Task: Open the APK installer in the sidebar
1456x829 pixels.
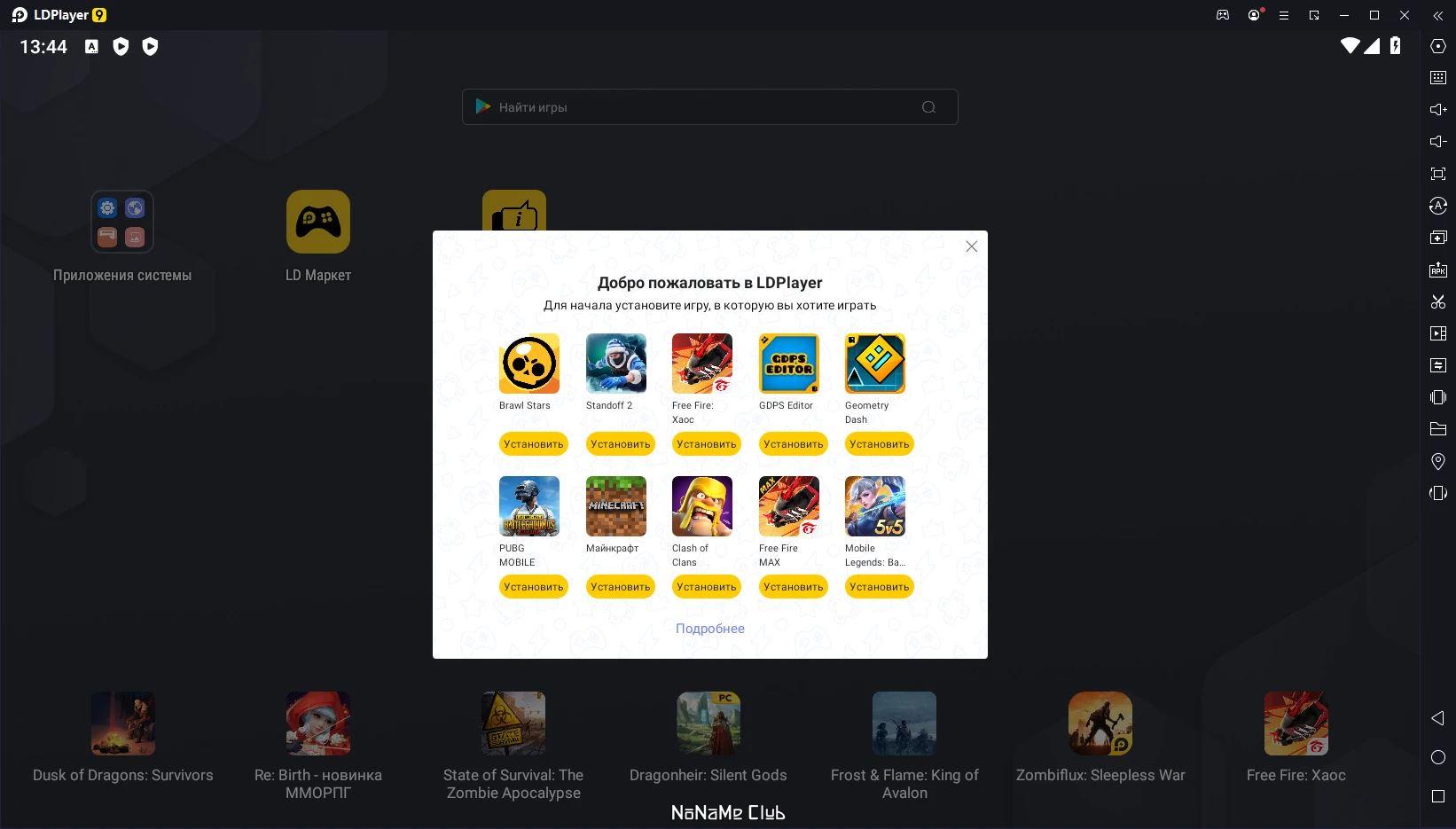Action: [x=1438, y=269]
